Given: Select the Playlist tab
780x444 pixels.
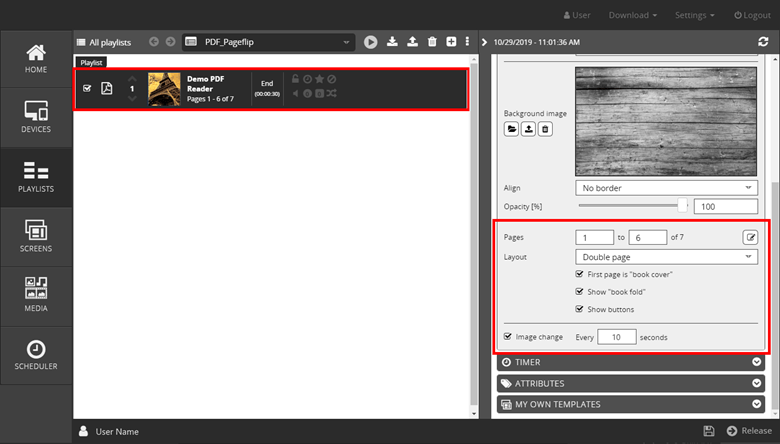Looking at the screenshot, I should coord(91,63).
